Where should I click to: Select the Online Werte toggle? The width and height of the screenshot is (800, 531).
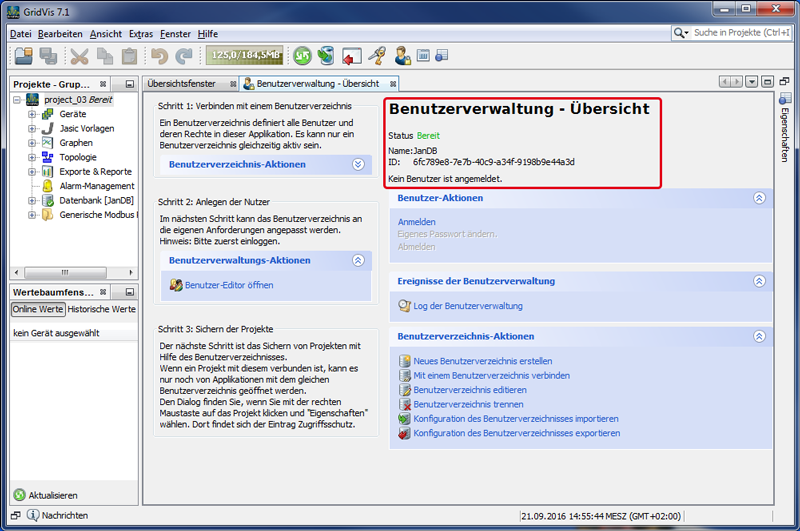click(38, 309)
